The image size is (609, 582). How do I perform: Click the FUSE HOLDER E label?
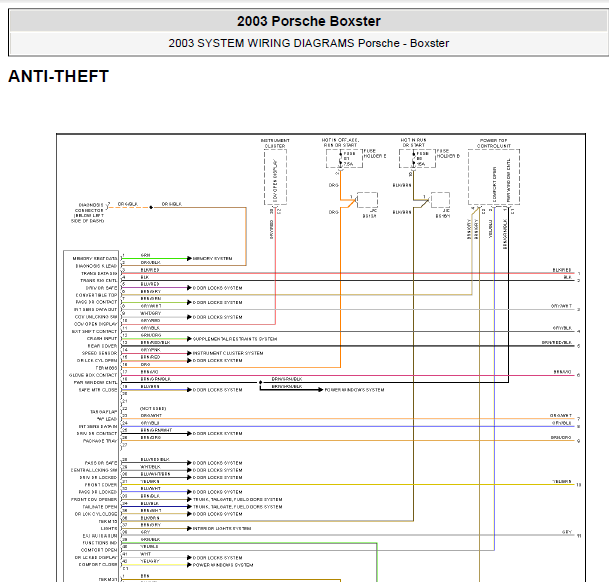[x=374, y=153]
